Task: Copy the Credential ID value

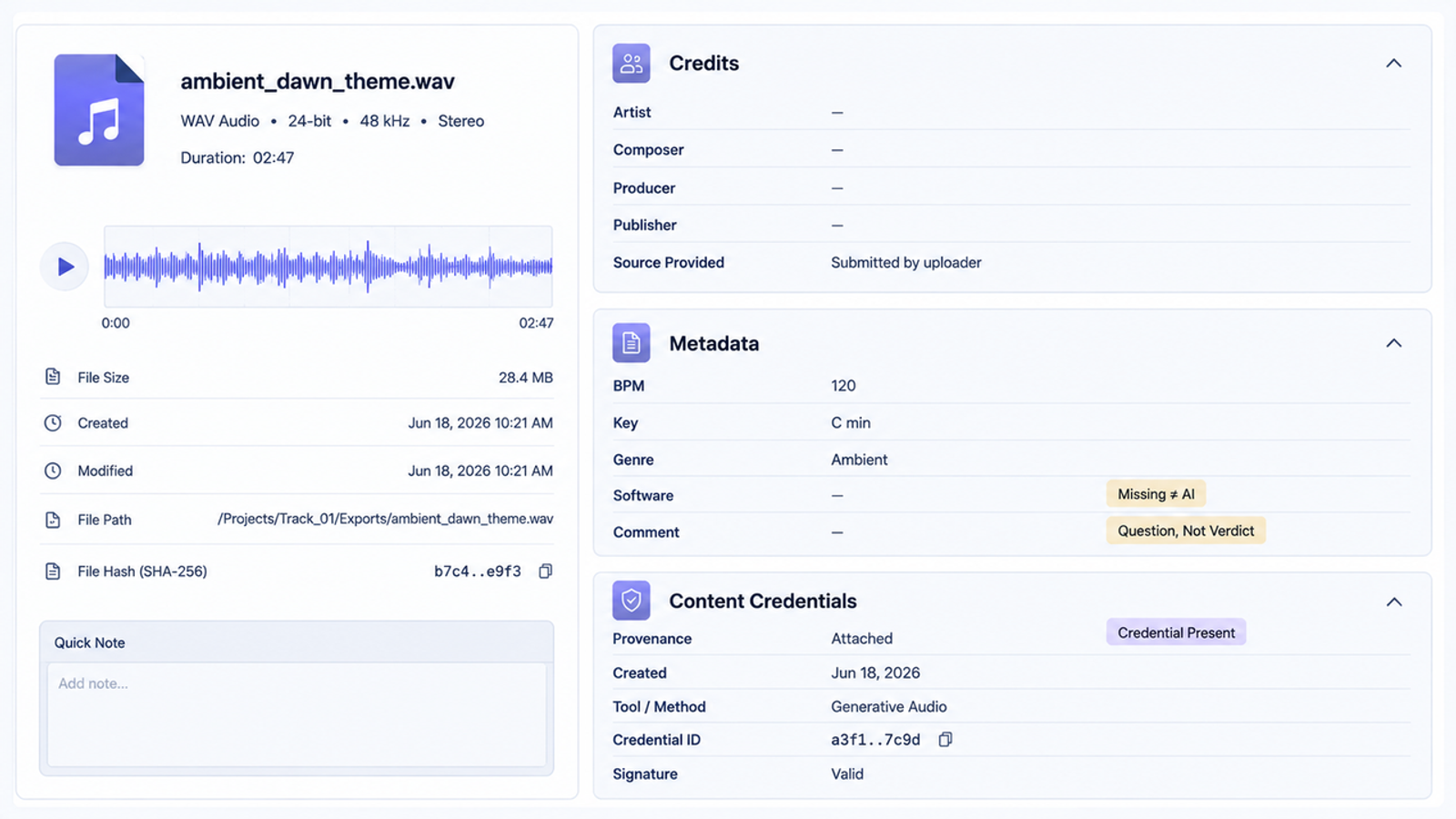Action: (x=945, y=740)
